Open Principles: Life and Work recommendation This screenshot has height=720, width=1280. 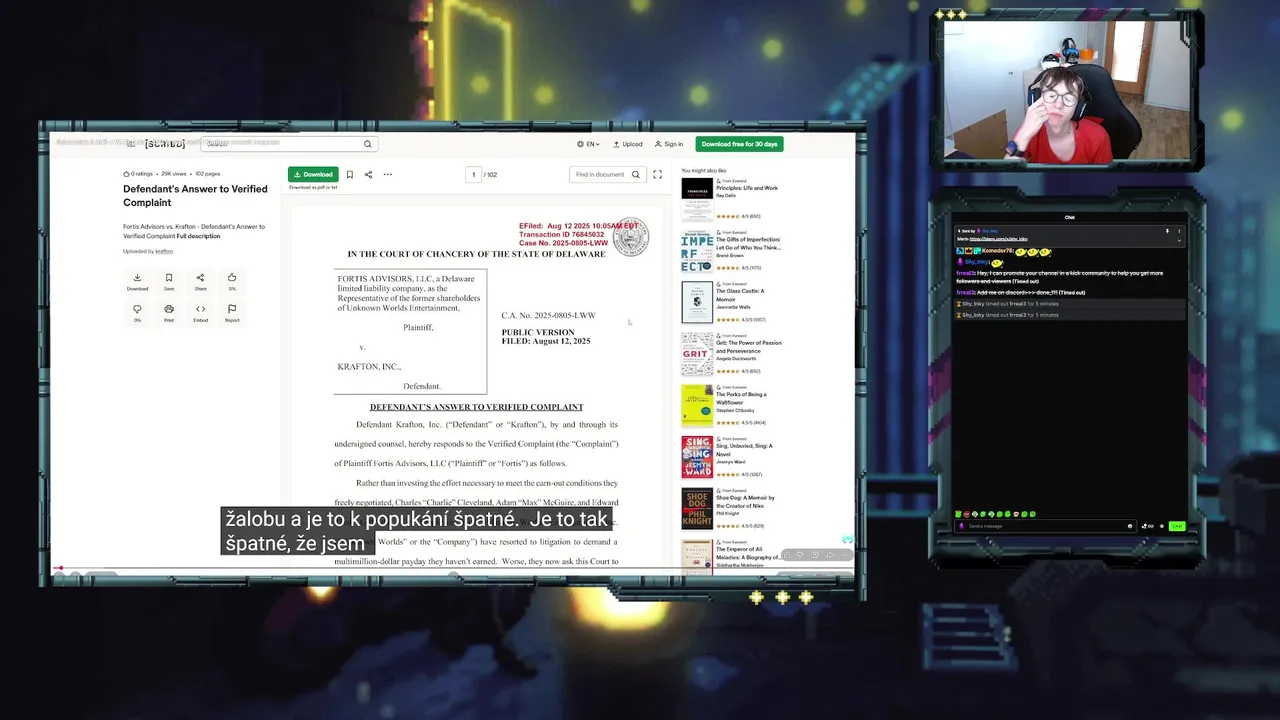746,188
